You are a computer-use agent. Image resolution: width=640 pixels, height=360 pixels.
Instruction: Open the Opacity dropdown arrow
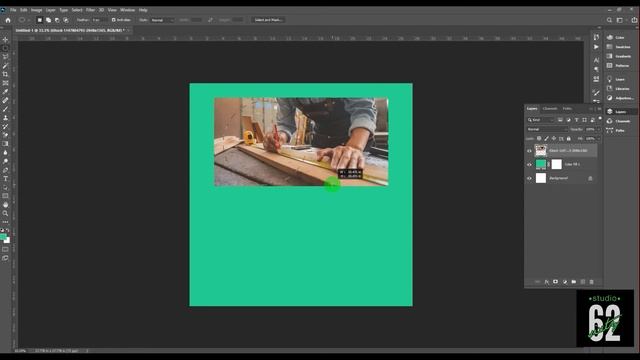599,129
